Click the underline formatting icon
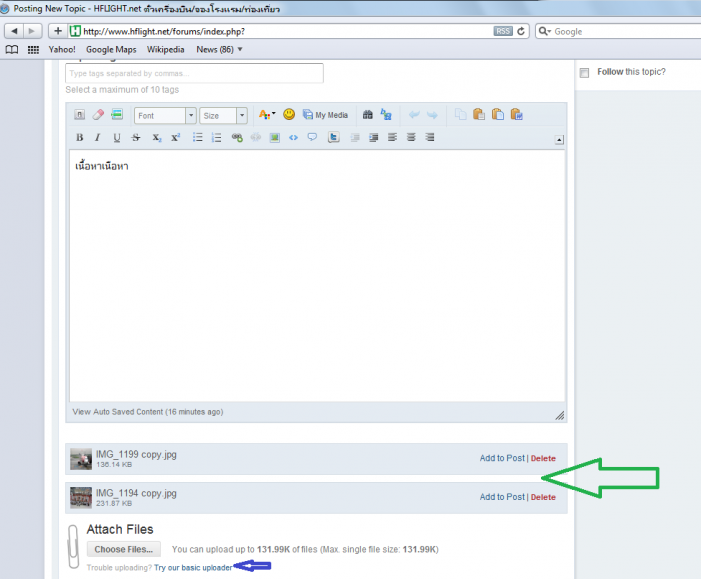 117,138
